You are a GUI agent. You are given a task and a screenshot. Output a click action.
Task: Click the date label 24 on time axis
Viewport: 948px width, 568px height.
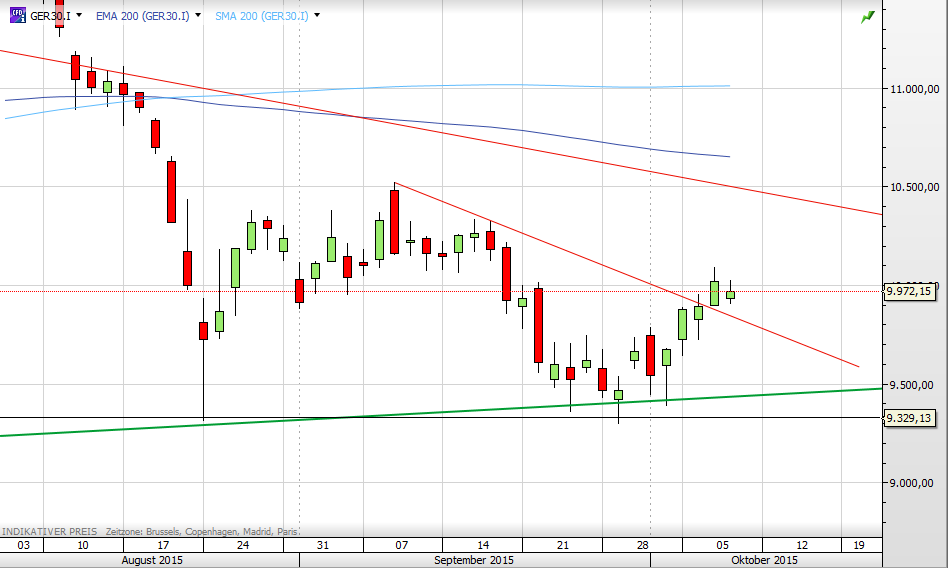[243, 545]
